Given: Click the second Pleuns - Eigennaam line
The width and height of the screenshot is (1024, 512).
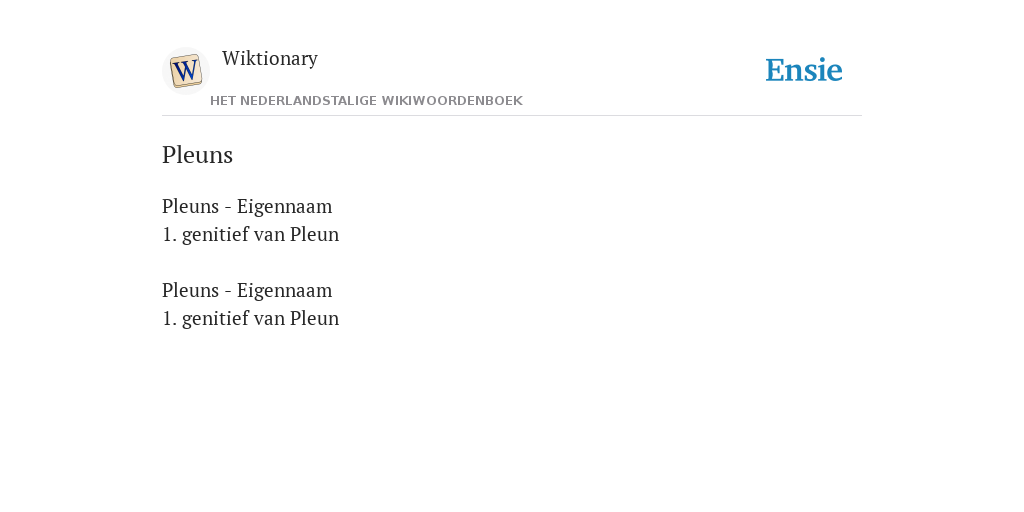Looking at the screenshot, I should (x=247, y=290).
